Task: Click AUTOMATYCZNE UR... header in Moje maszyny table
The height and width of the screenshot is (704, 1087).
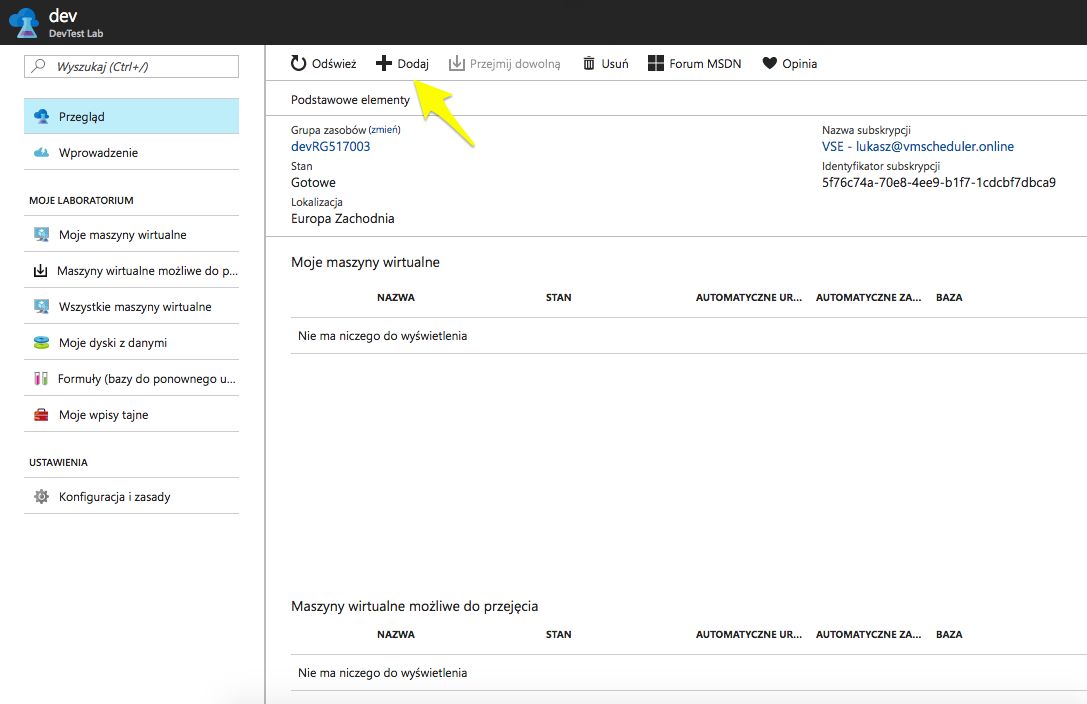Action: [749, 297]
